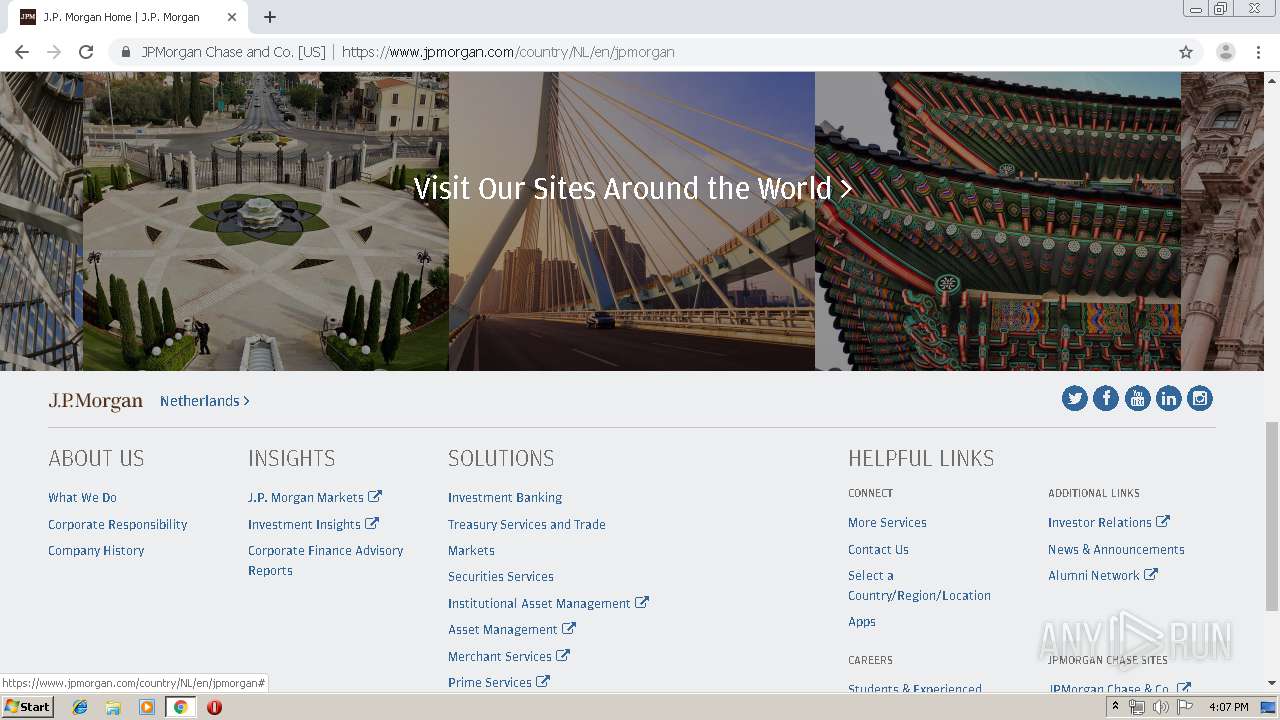Open What We Do link
This screenshot has height=720, width=1280.
[82, 498]
